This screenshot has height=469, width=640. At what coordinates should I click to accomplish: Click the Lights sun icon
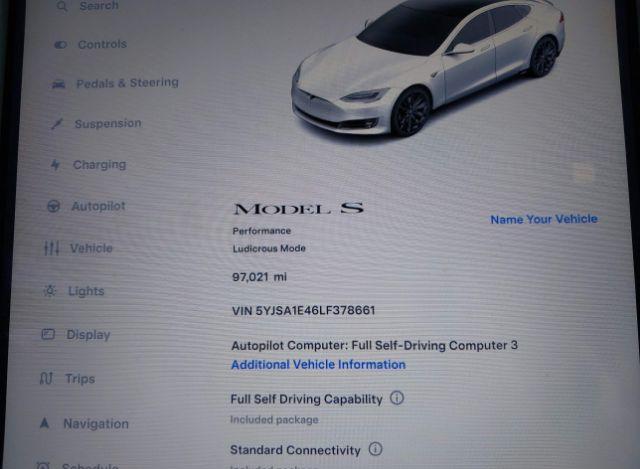[x=50, y=291]
